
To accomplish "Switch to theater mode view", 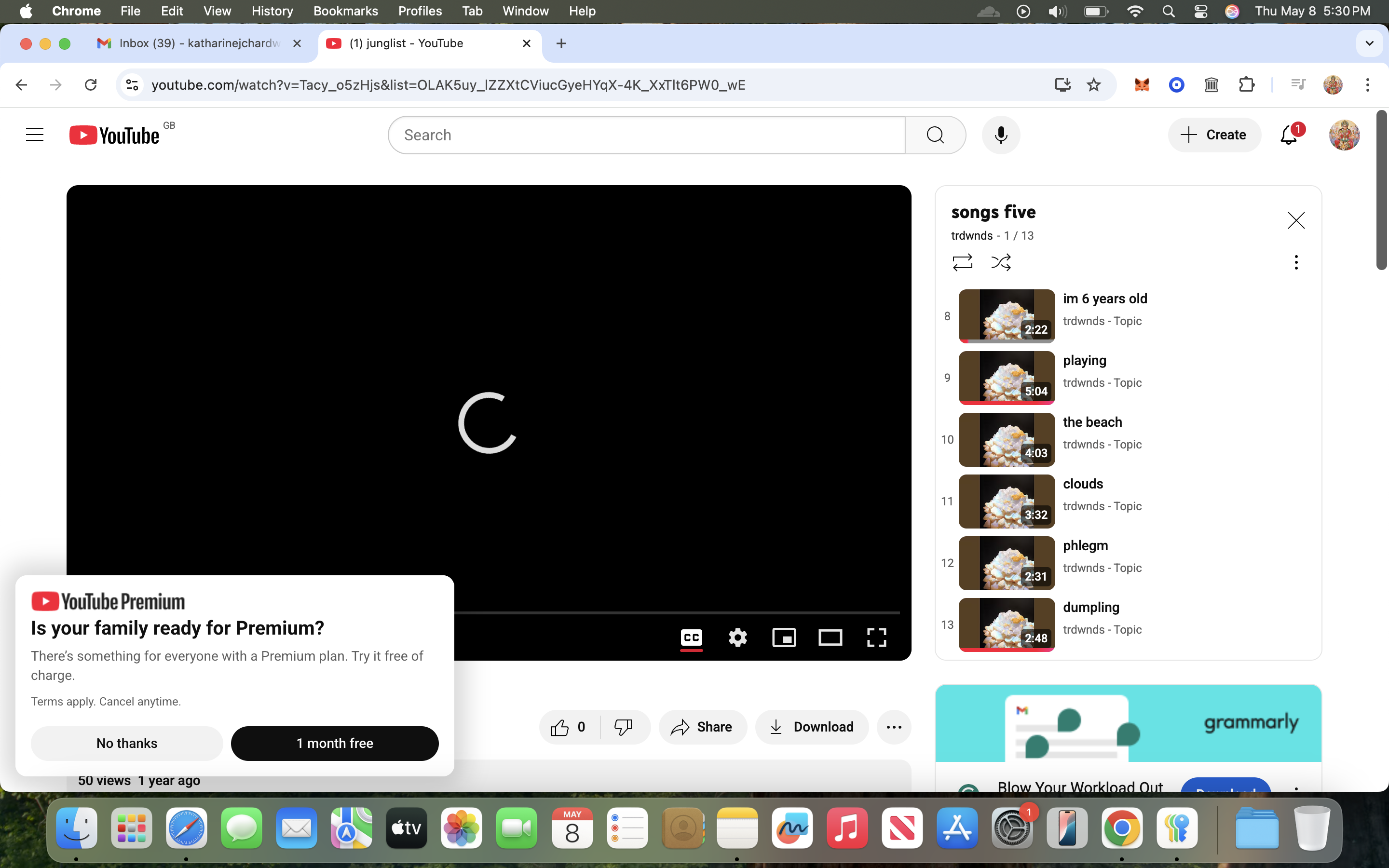I will 830,637.
